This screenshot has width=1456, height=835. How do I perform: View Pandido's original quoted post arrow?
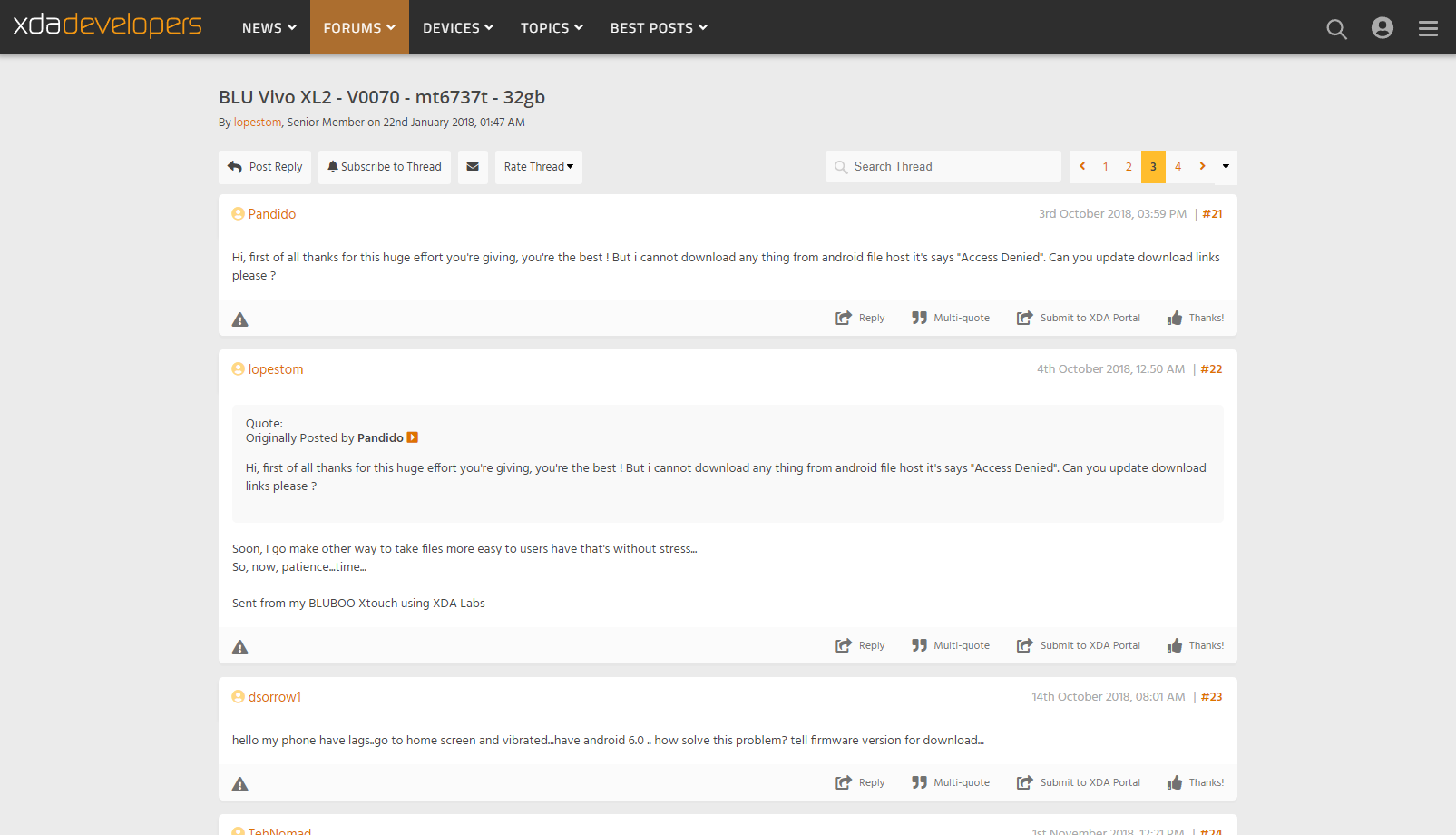[x=413, y=437]
